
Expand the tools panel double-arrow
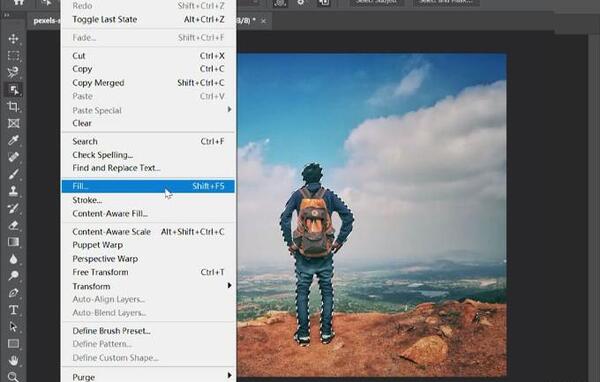7,15
